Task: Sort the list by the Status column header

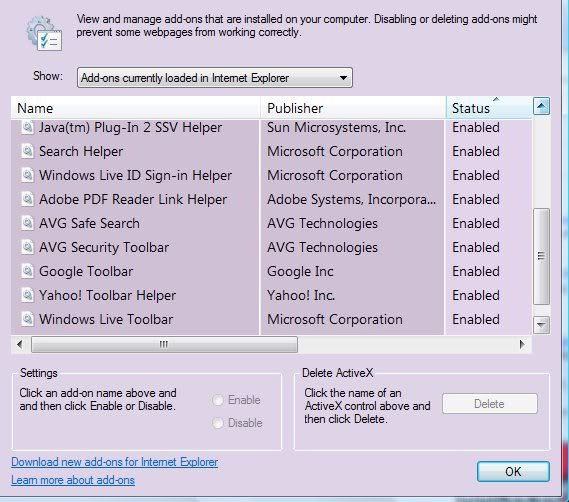Action: click(489, 108)
